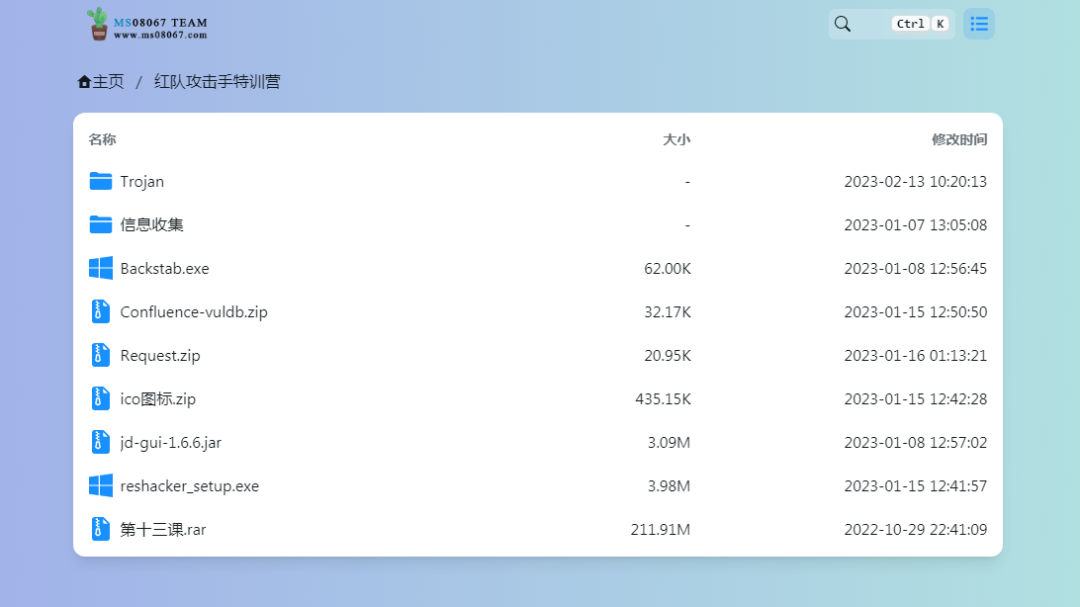
Task: Sort by 修改时间 column header
Action: pos(959,139)
